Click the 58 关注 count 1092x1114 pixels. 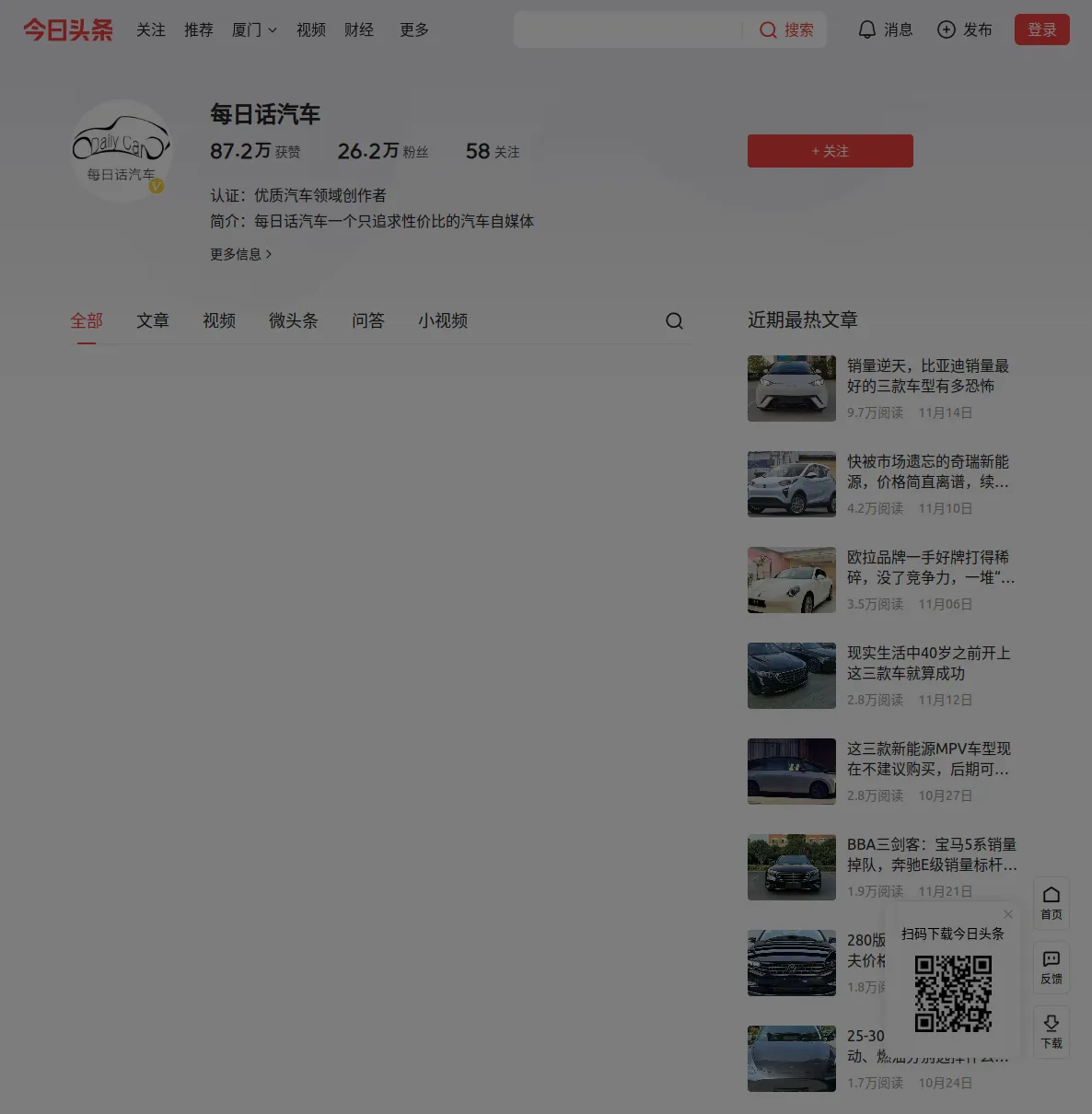[x=493, y=151]
